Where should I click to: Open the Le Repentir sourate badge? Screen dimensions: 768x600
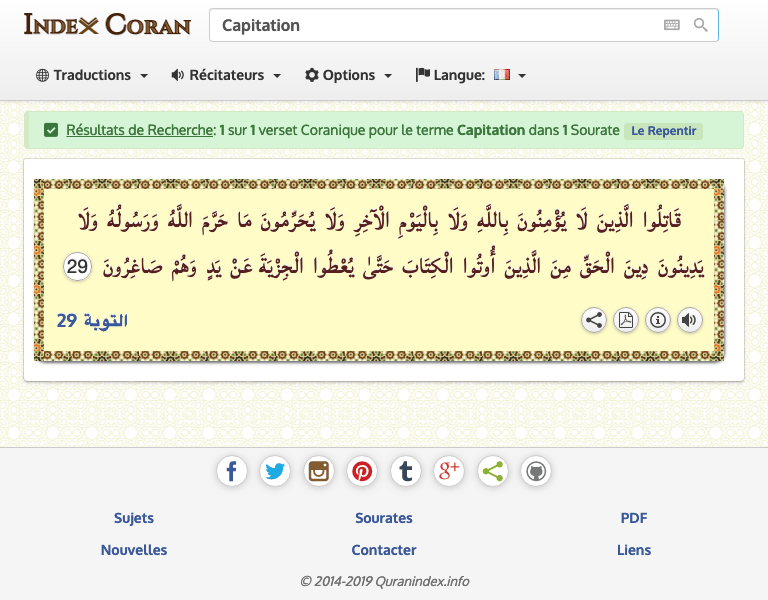tap(663, 131)
